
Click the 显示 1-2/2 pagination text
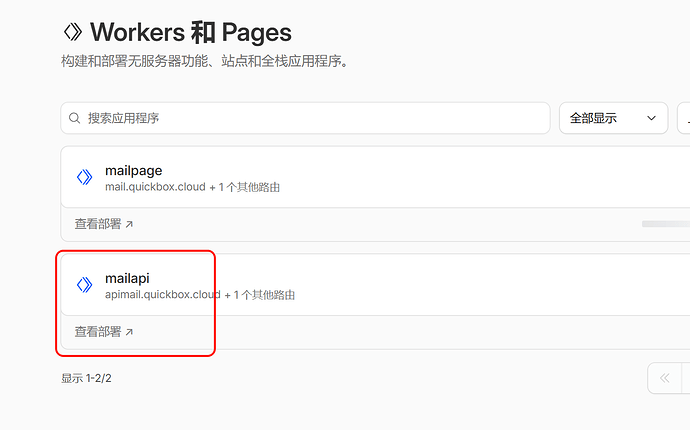[x=86, y=378]
